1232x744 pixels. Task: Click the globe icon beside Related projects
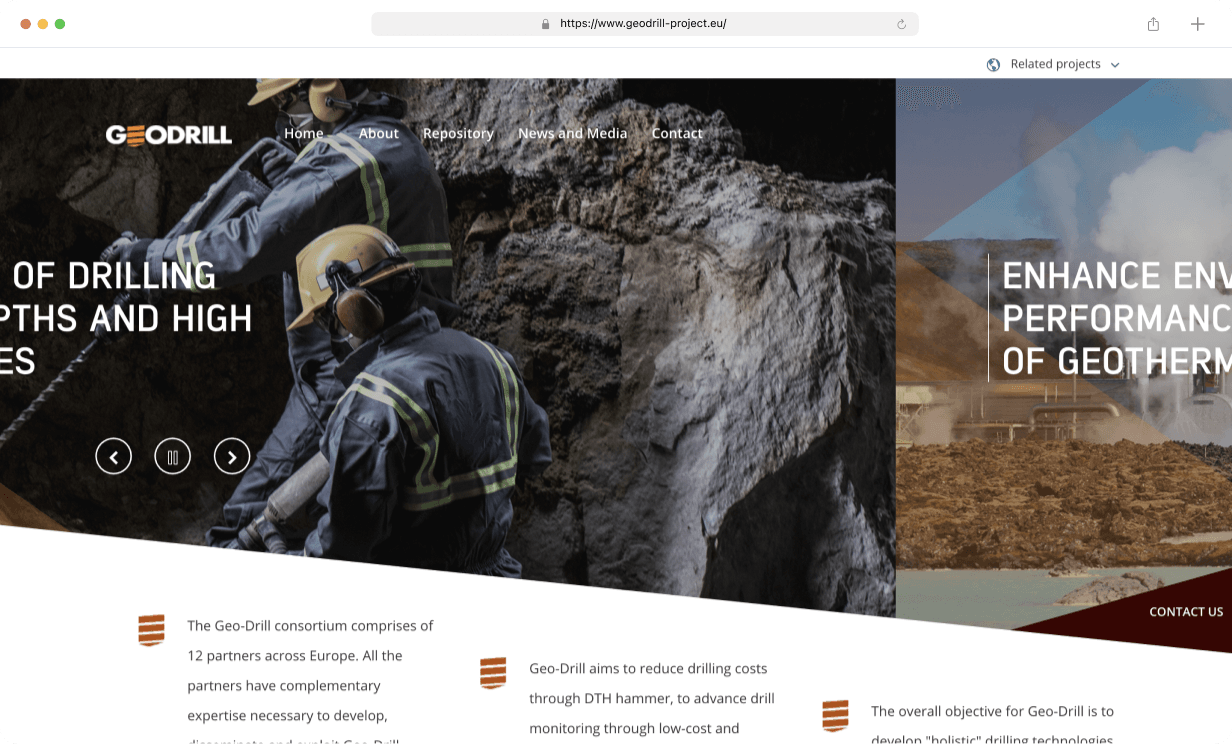[x=993, y=64]
